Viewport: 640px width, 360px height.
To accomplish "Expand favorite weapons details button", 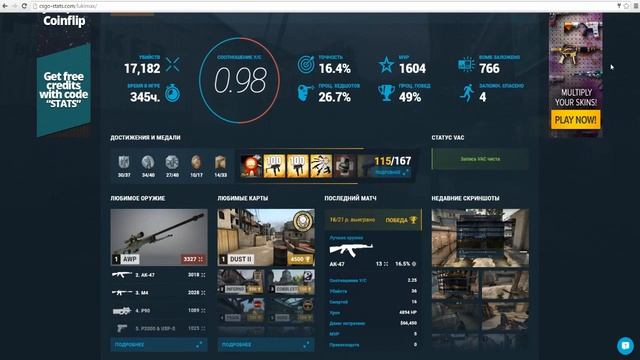I will pyautogui.click(x=159, y=344).
